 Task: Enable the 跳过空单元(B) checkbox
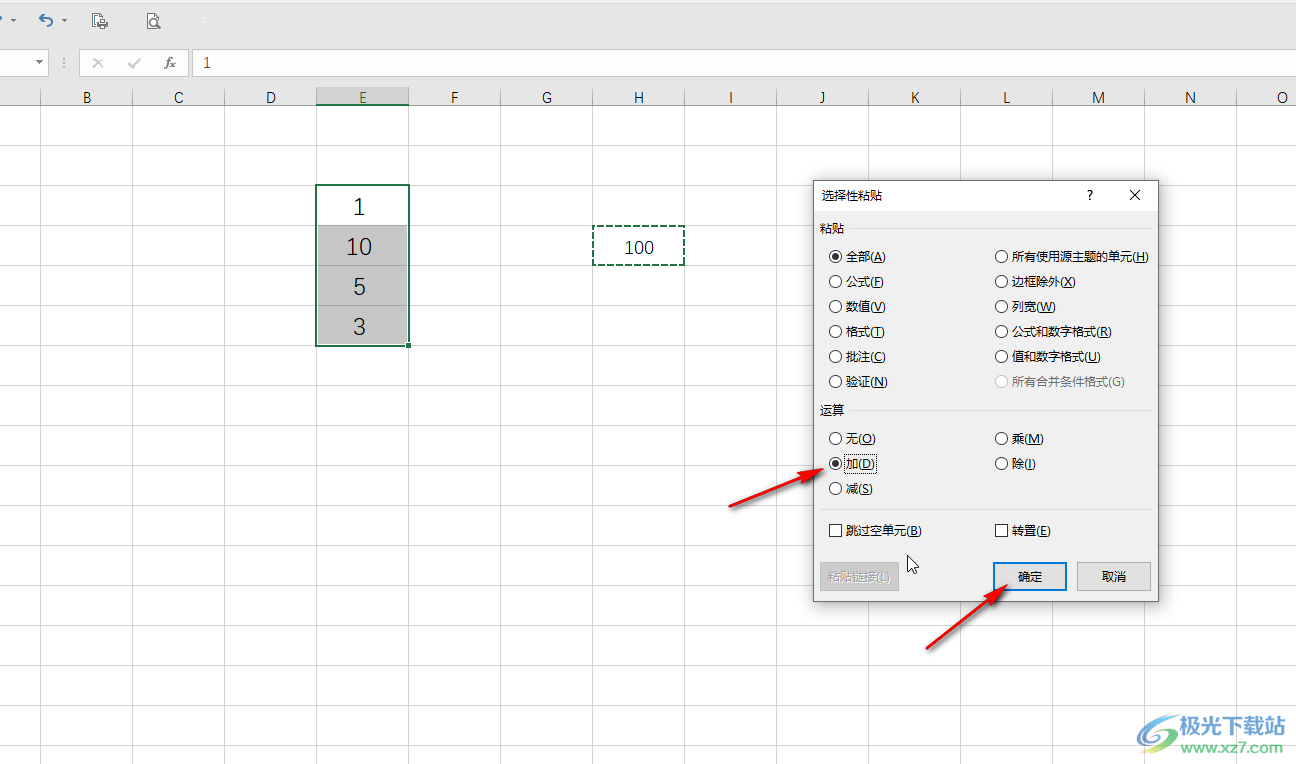click(875, 531)
